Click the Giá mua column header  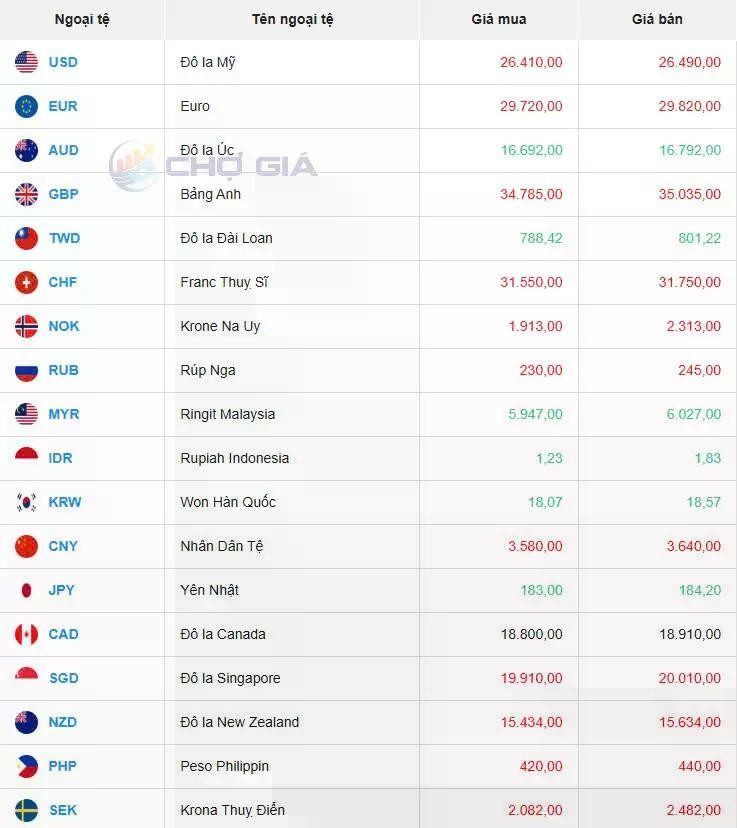499,20
